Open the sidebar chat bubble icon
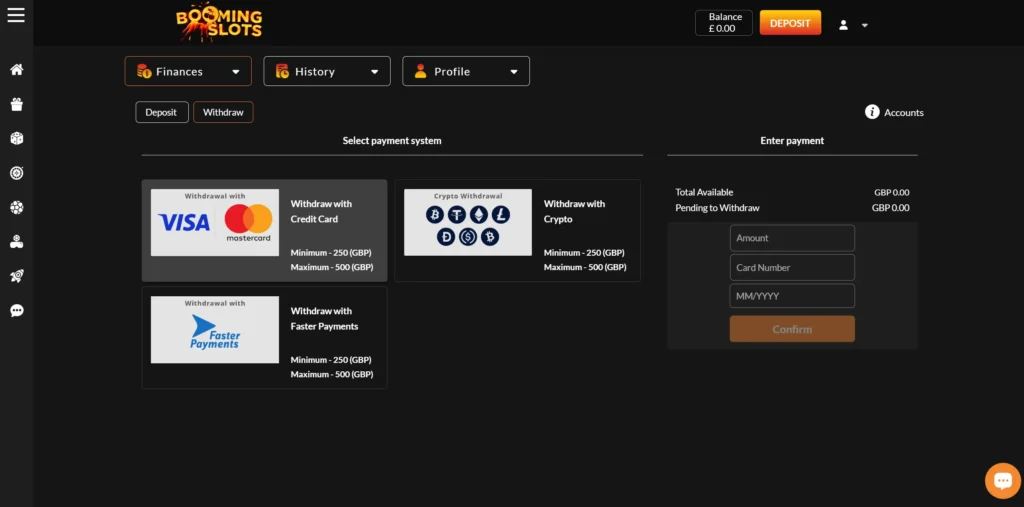Image resolution: width=1024 pixels, height=507 pixels. coord(17,311)
